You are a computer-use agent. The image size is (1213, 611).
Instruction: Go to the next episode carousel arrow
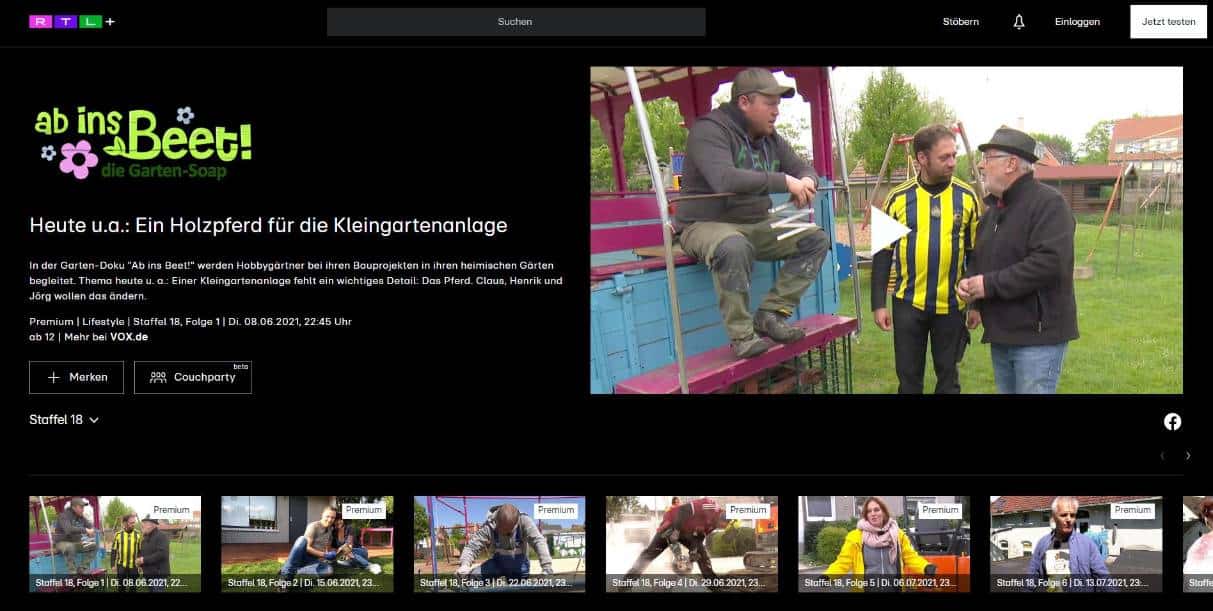(1188, 456)
